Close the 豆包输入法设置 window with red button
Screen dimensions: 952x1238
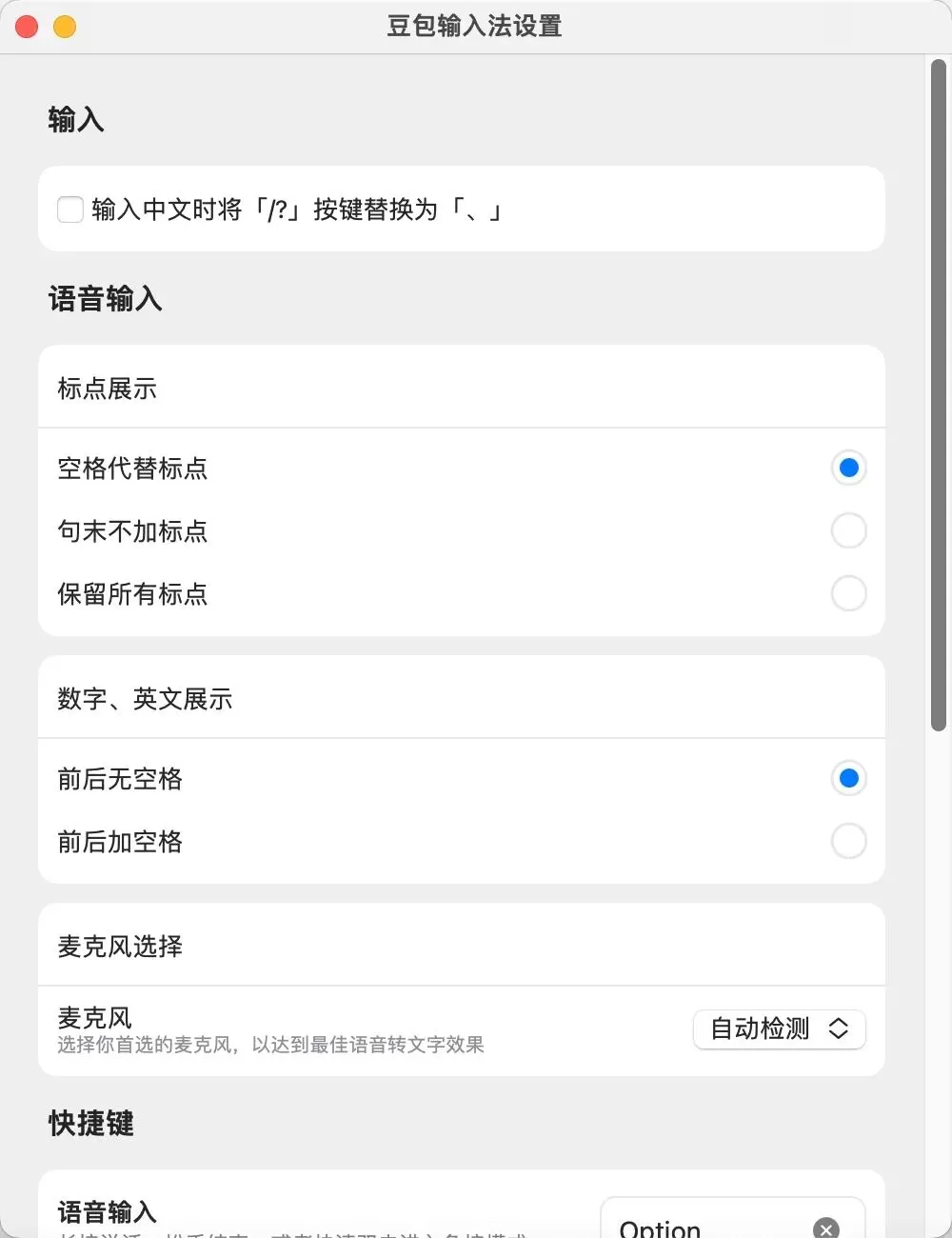(x=27, y=27)
